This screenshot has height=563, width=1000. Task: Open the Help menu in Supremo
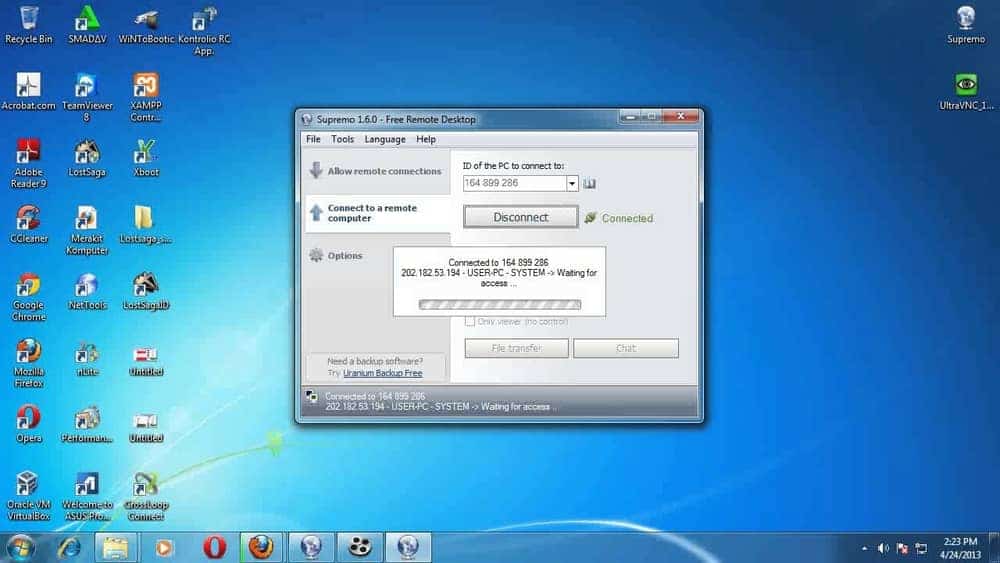tap(426, 139)
